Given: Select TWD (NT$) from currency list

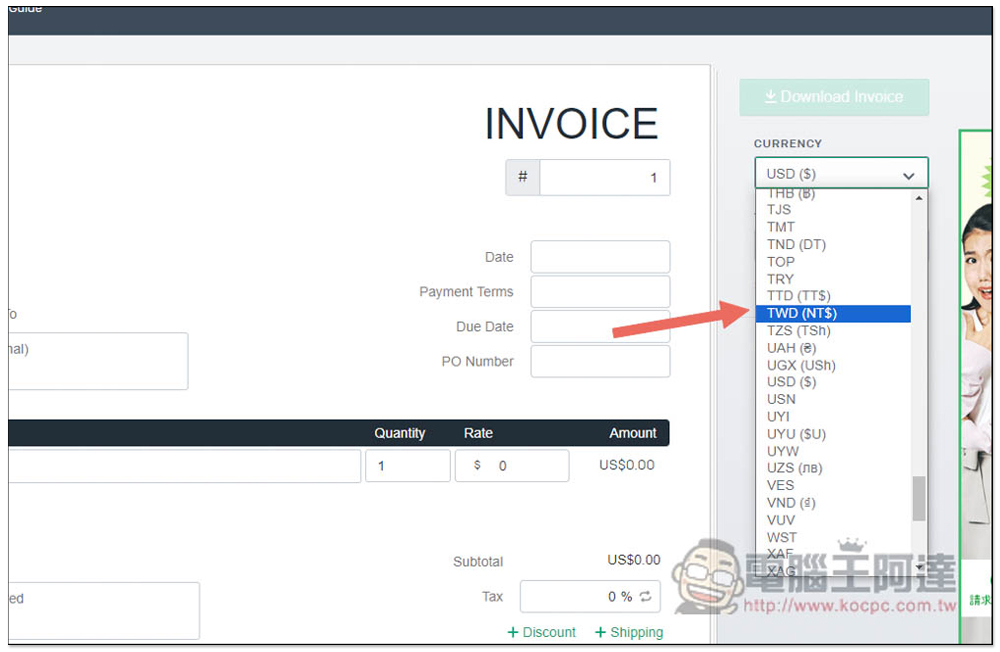Looking at the screenshot, I should [x=832, y=313].
